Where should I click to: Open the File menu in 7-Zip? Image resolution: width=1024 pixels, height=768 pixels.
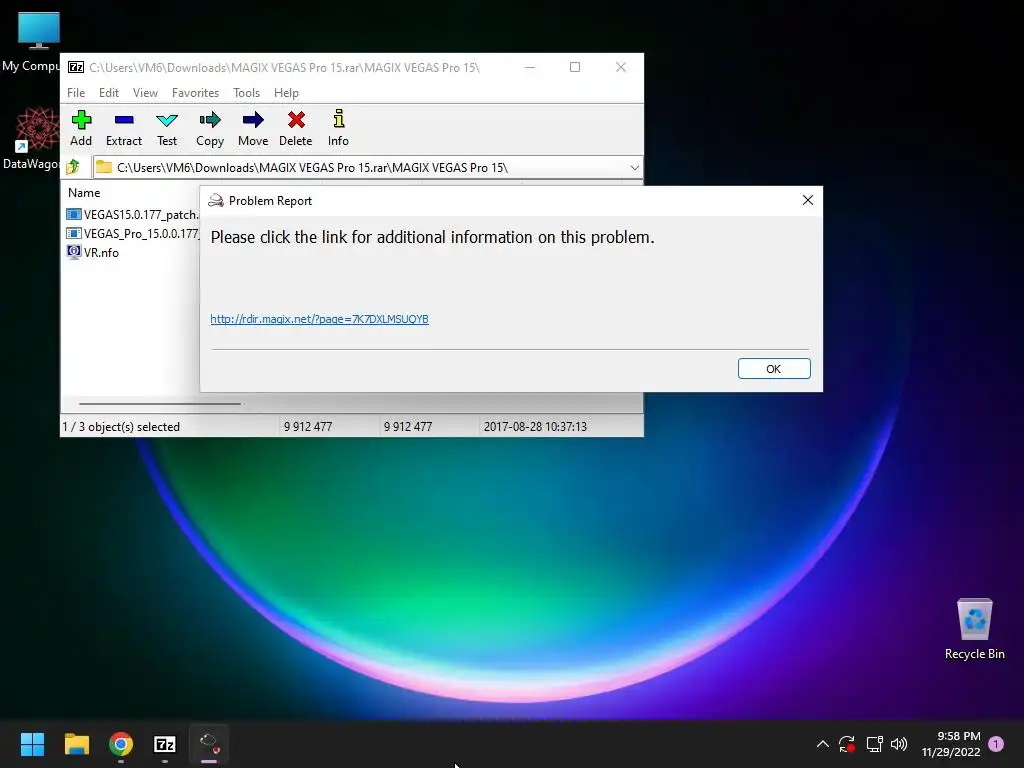coord(76,93)
